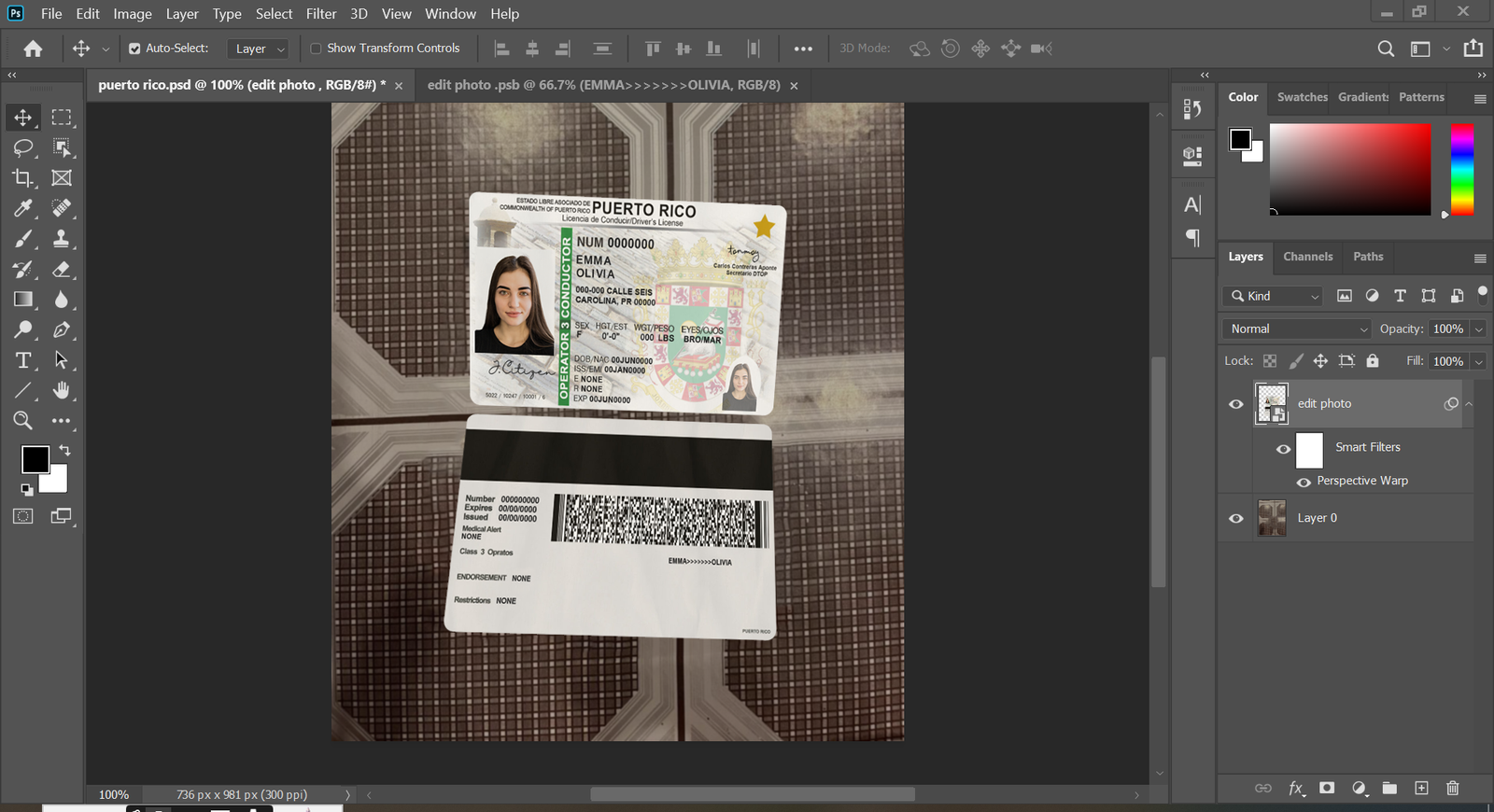This screenshot has height=812, width=1494.
Task: Click the Share icon
Action: [x=1473, y=48]
